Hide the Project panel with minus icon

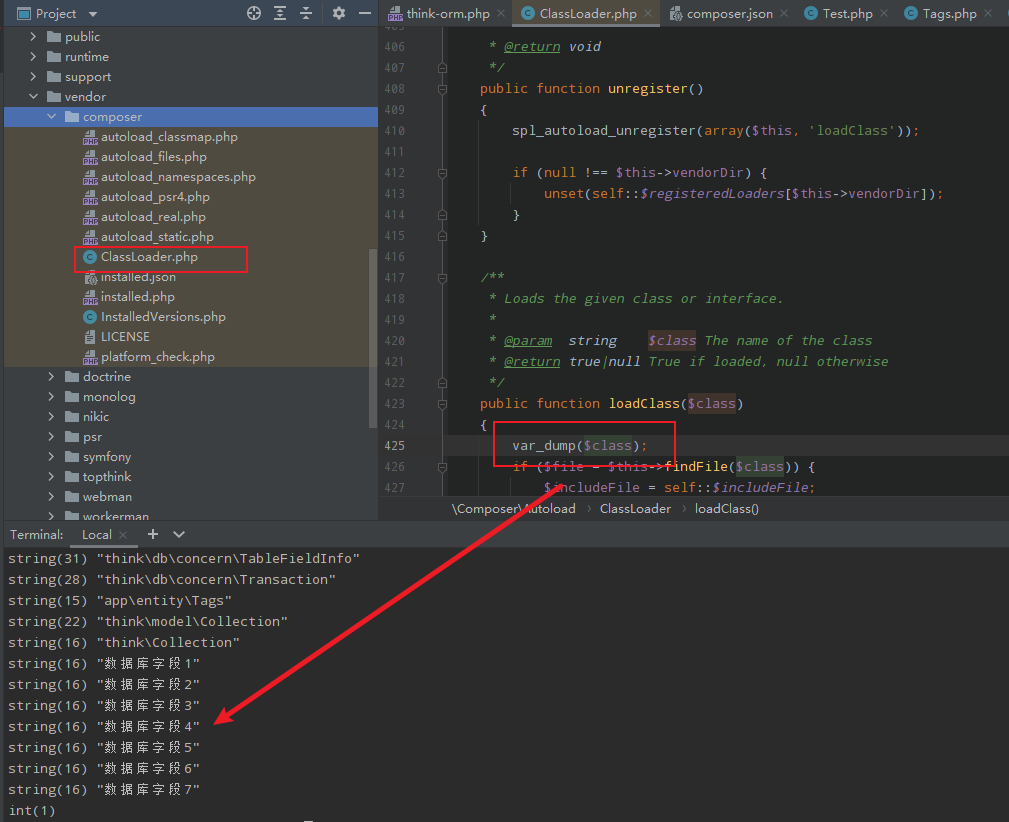click(x=365, y=13)
